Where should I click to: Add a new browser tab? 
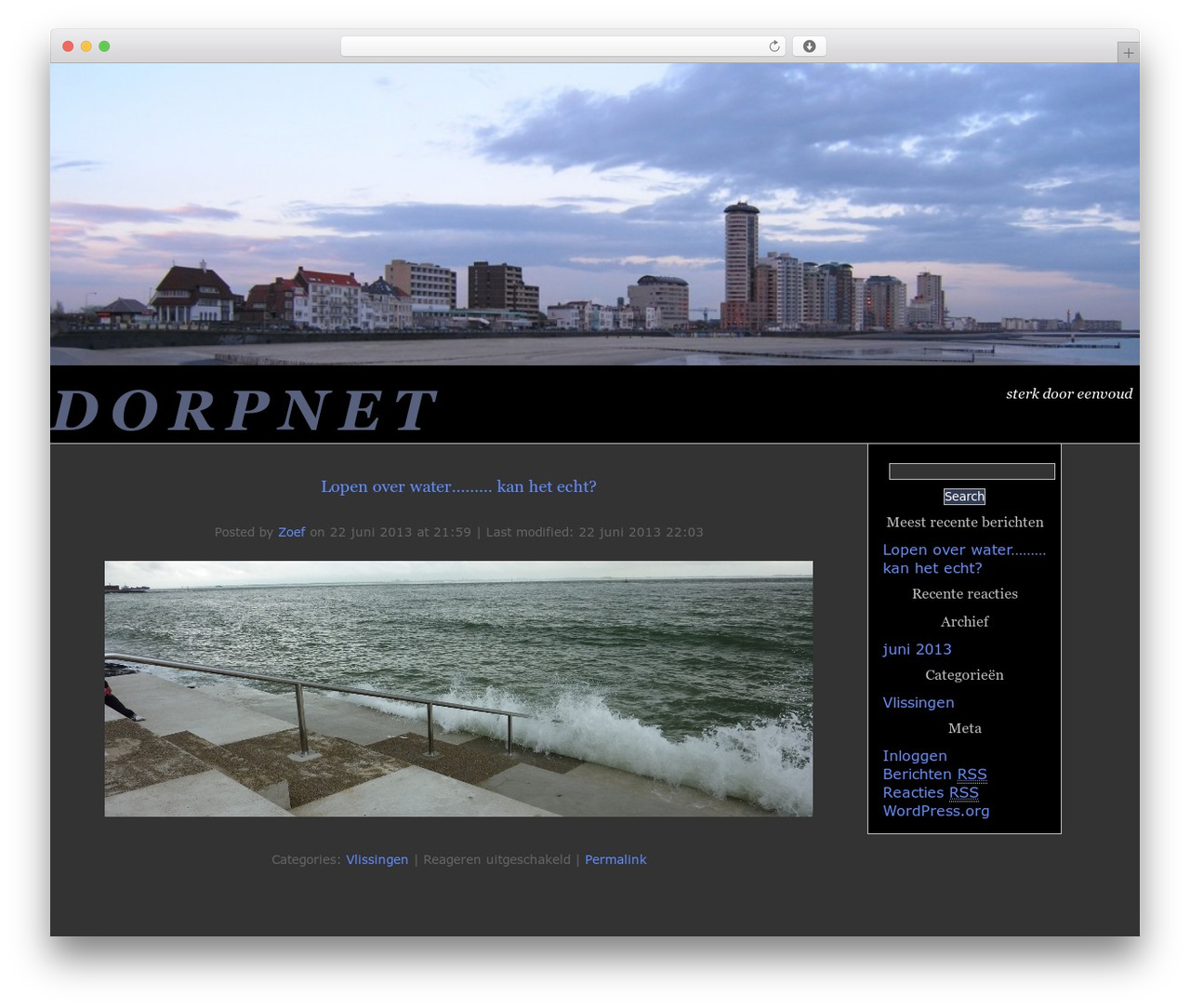click(1128, 53)
